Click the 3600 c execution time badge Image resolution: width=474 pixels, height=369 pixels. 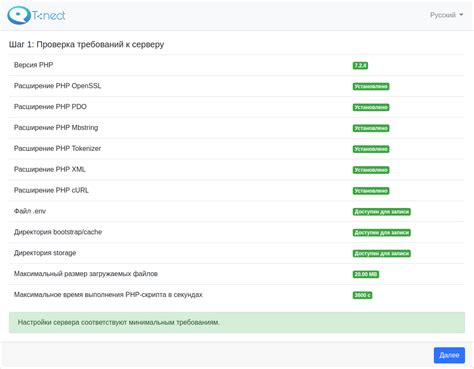[x=362, y=295]
